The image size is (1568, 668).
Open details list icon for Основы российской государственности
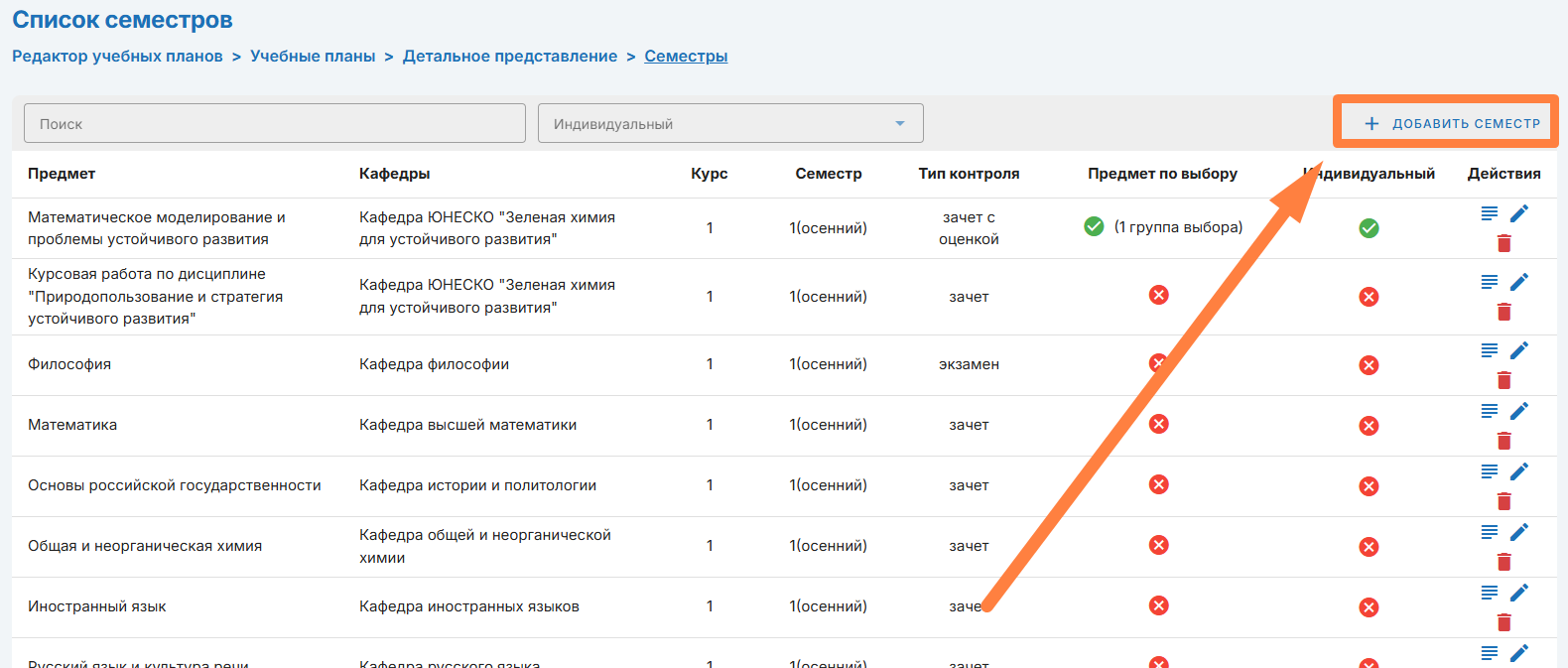[x=1489, y=471]
